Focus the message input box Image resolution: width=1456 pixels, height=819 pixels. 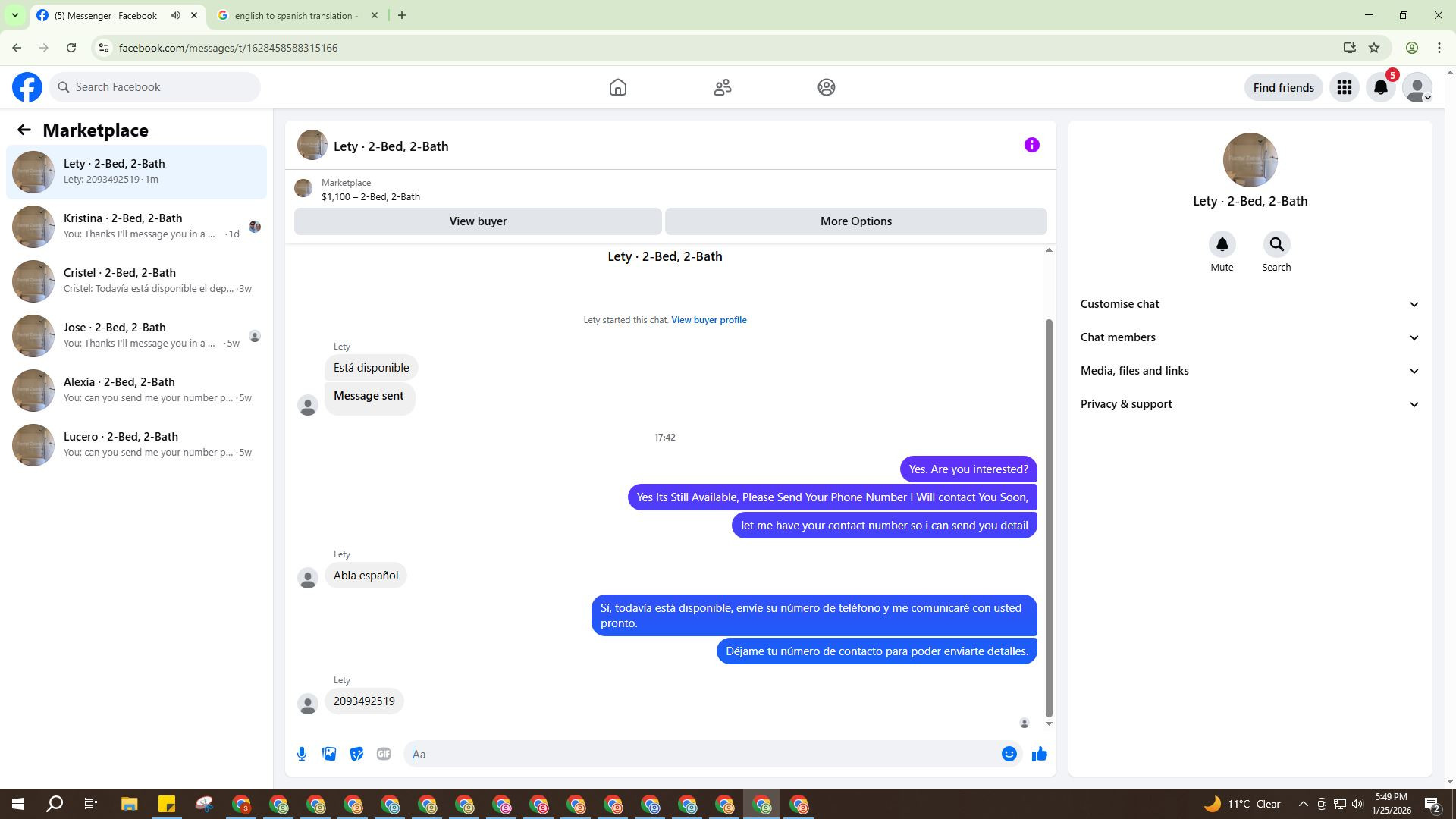[701, 754]
